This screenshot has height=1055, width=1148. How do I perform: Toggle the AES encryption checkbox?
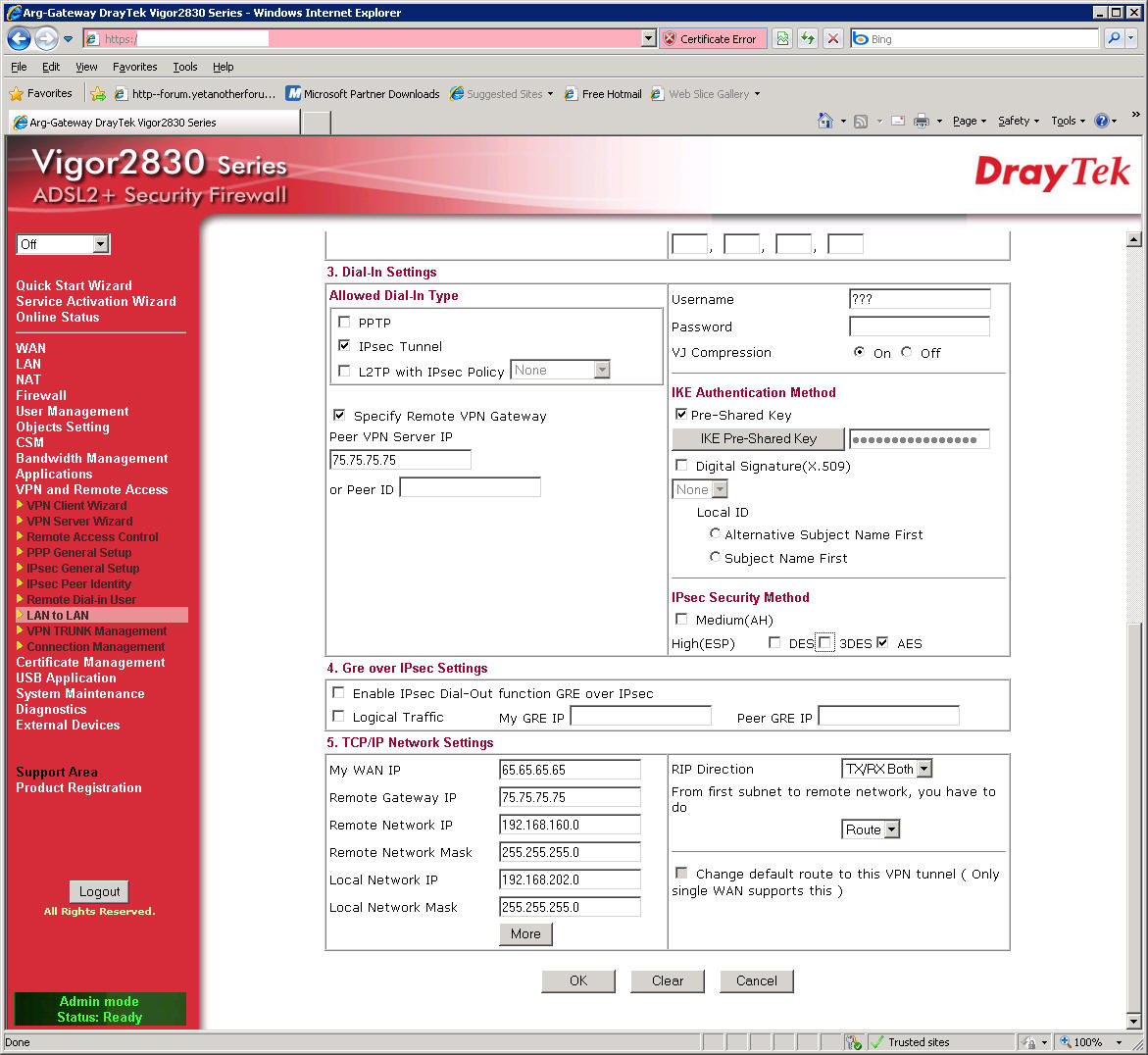[882, 643]
